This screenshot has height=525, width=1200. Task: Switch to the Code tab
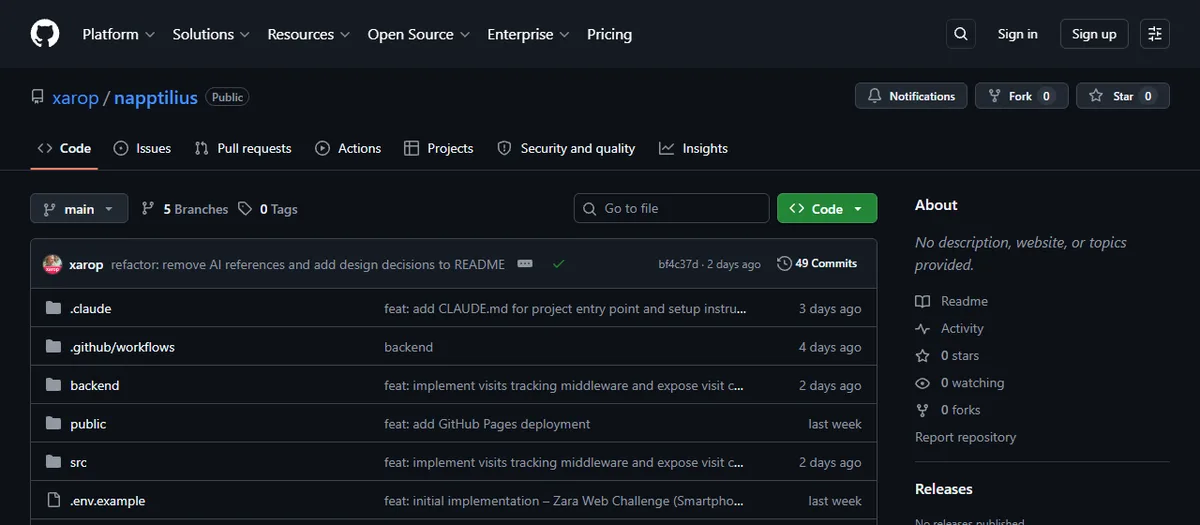pos(64,148)
